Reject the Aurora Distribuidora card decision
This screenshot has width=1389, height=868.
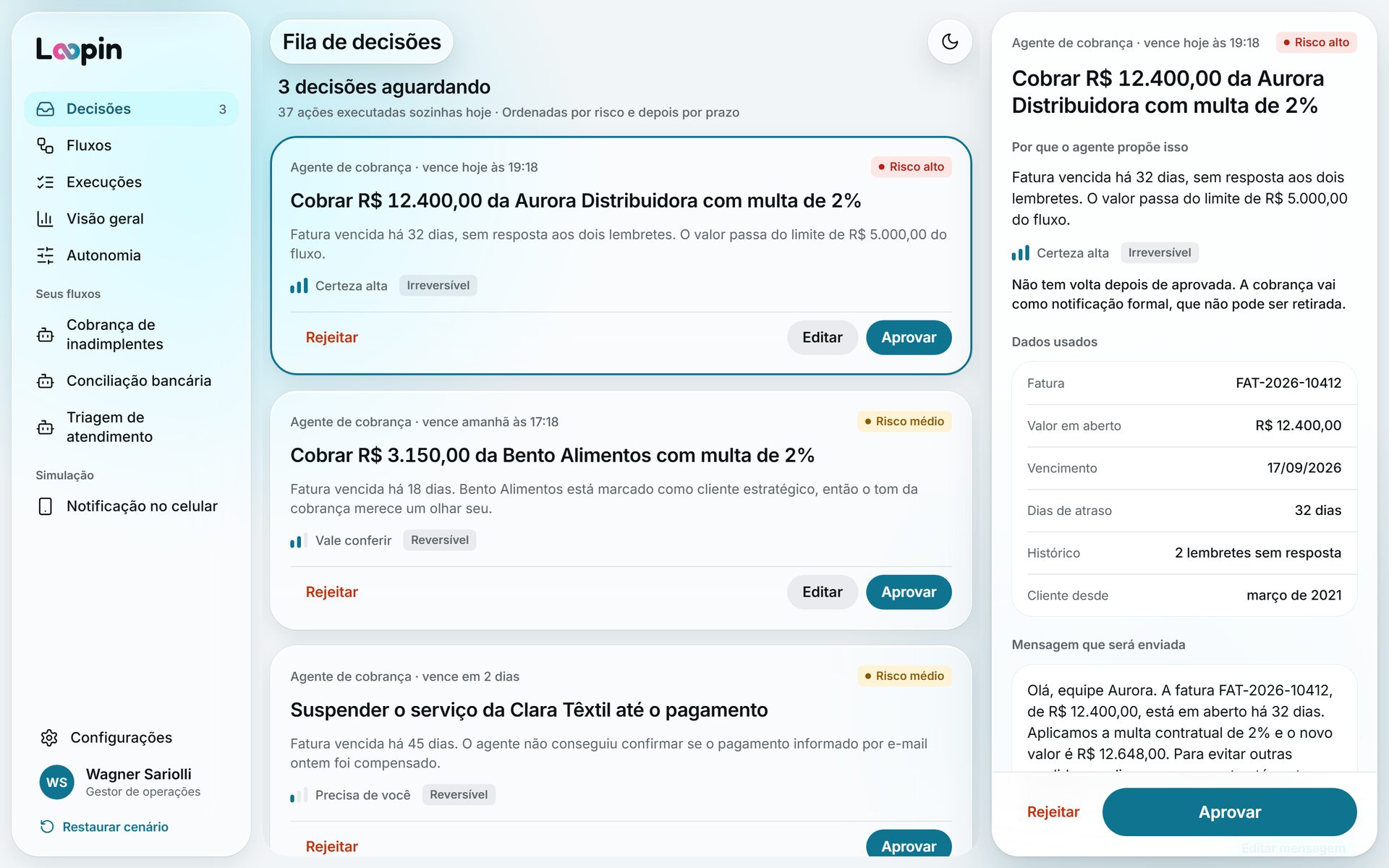(331, 338)
